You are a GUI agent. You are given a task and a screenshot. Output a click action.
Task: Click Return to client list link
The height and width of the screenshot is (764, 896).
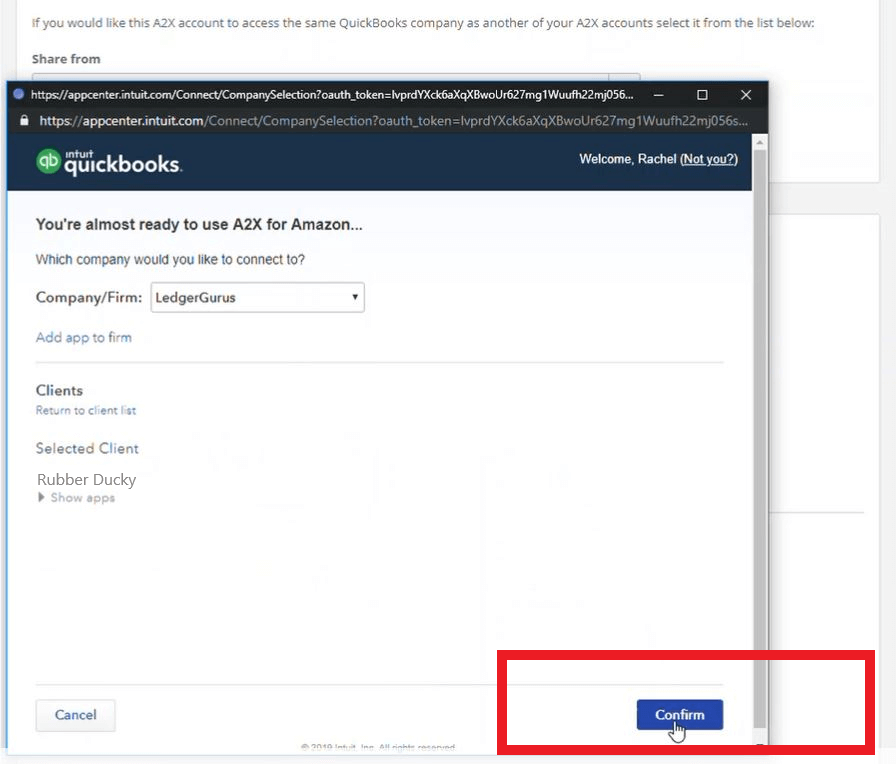(x=86, y=410)
